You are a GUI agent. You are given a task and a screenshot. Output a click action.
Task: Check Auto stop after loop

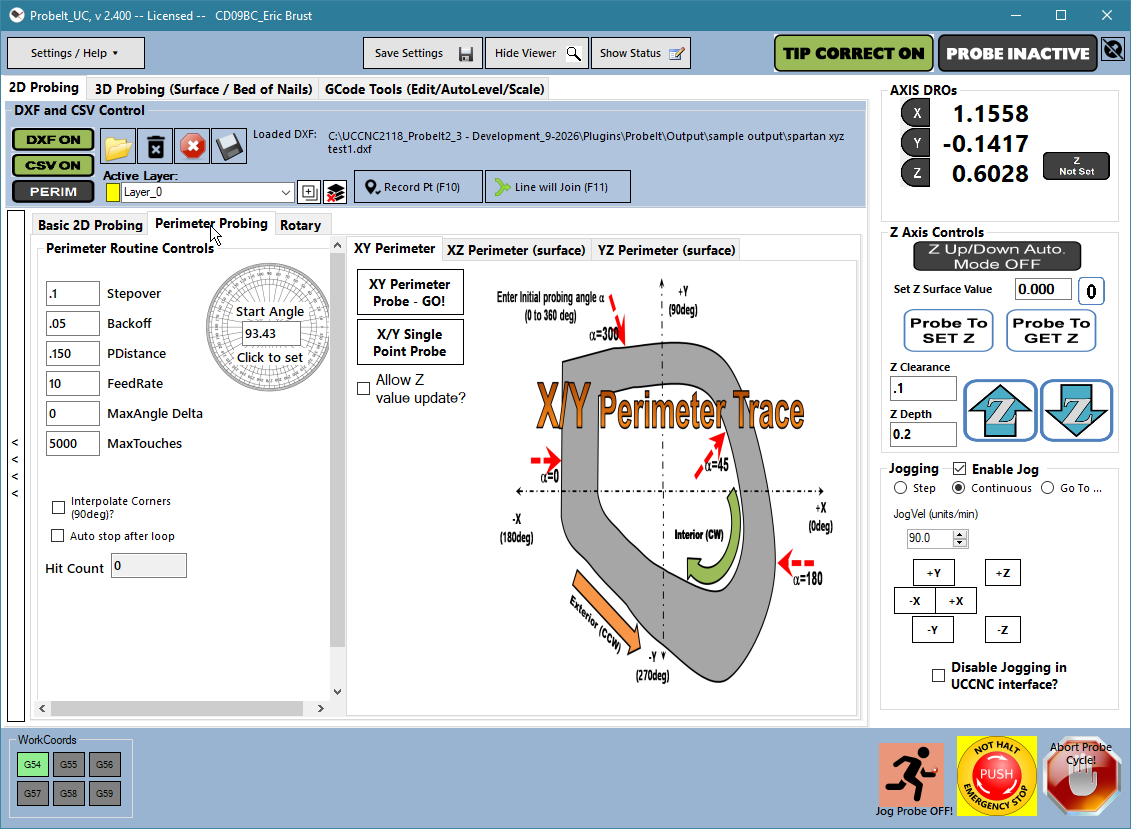pyautogui.click(x=58, y=535)
